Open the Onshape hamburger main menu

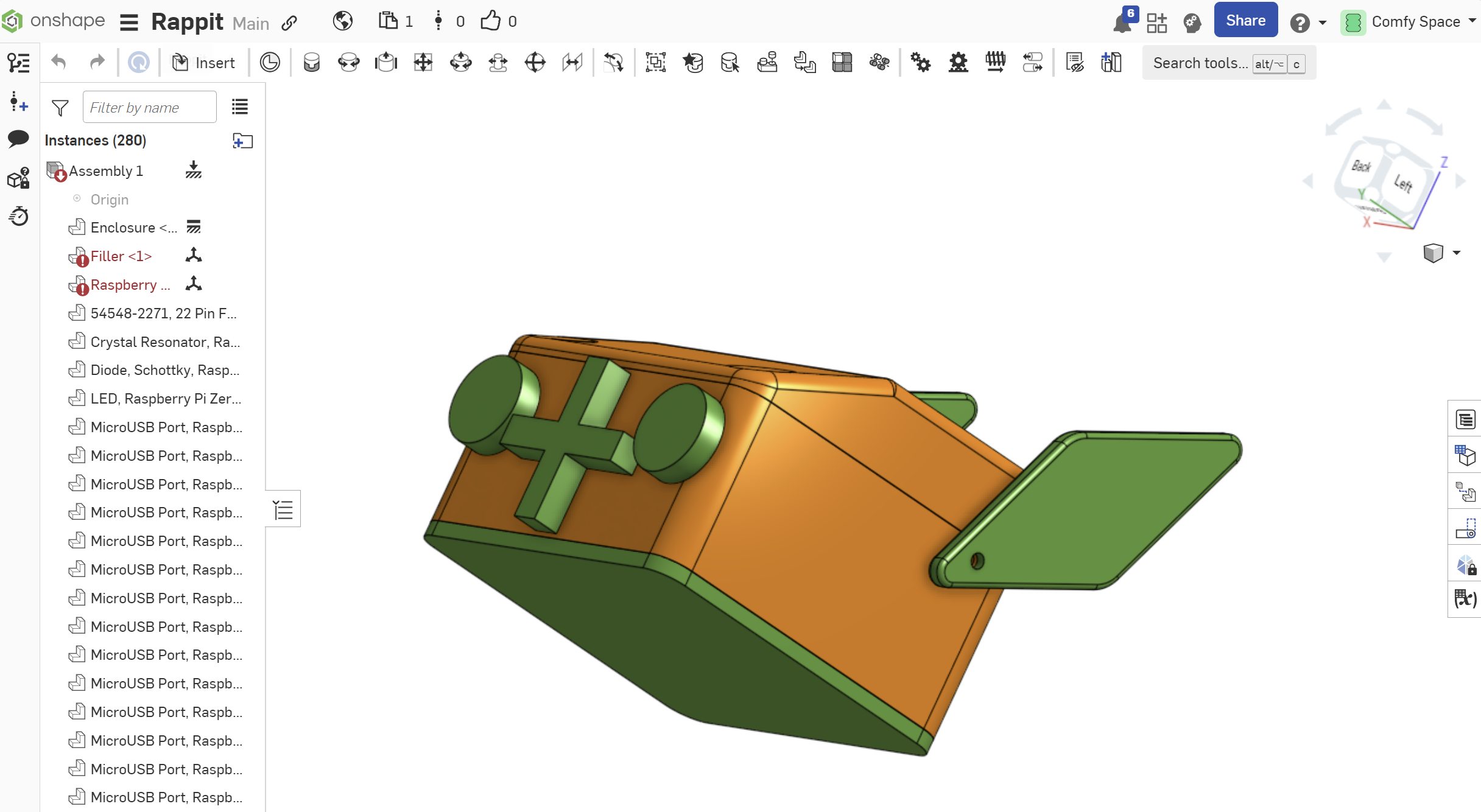(x=129, y=23)
